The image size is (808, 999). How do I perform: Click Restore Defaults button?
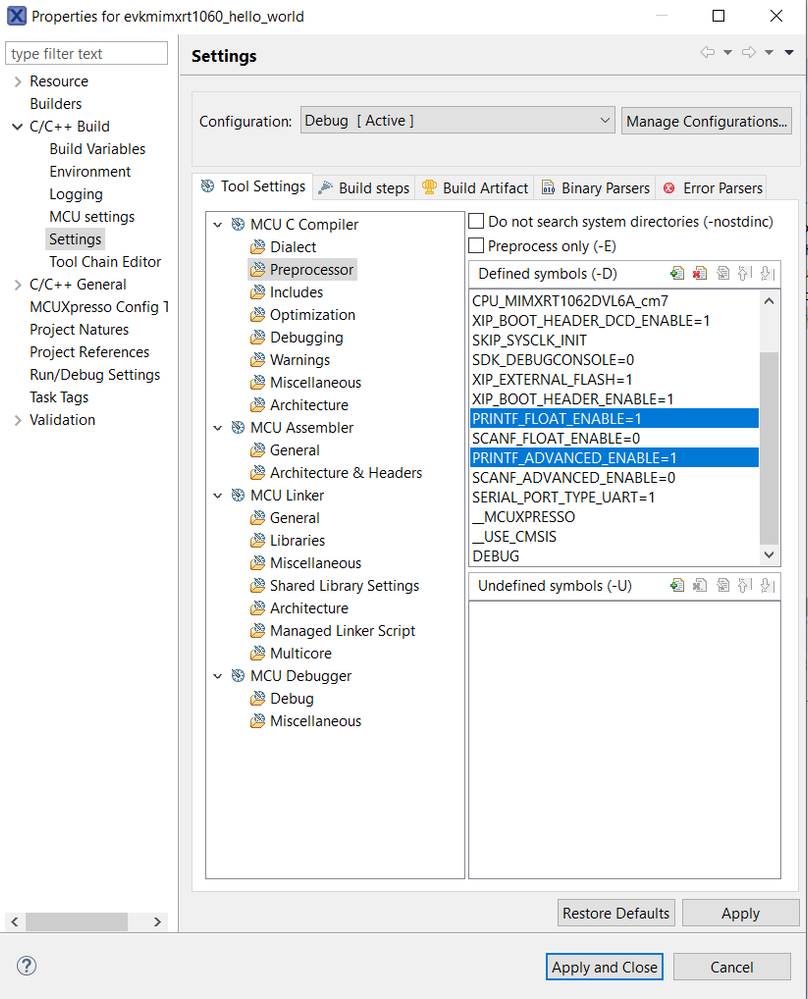tap(616, 913)
